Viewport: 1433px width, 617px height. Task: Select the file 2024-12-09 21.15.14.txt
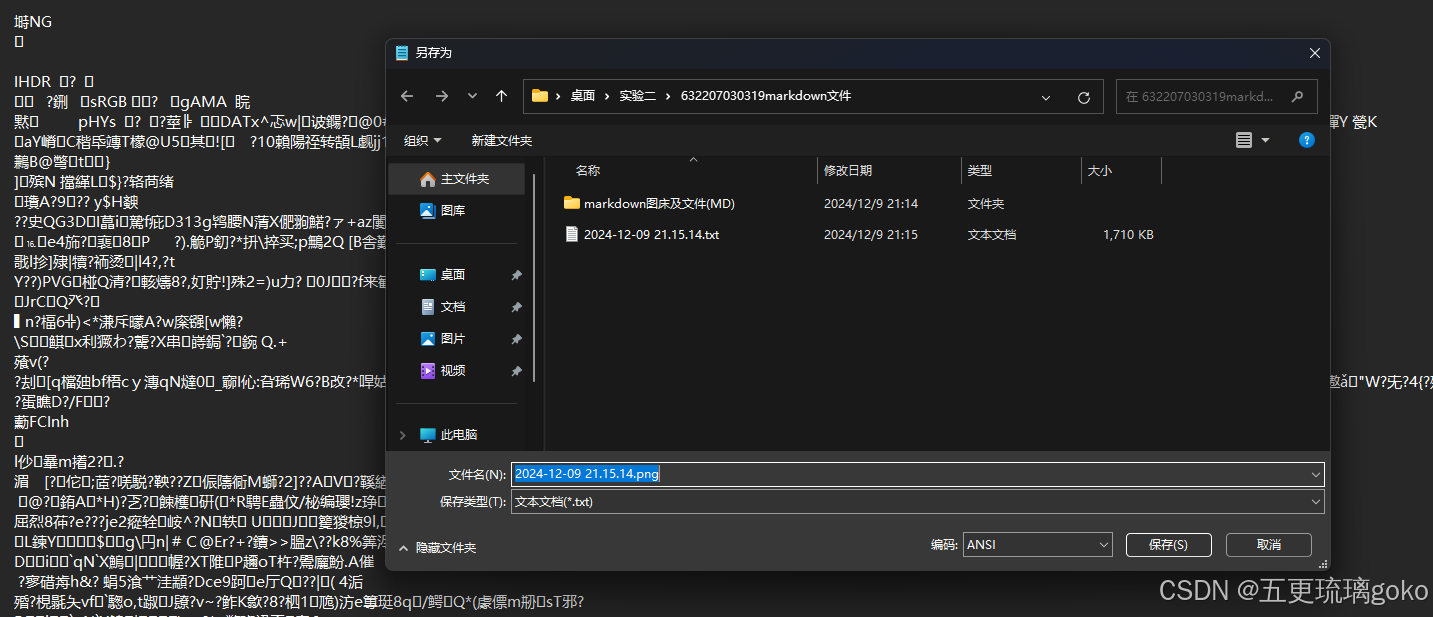651,235
